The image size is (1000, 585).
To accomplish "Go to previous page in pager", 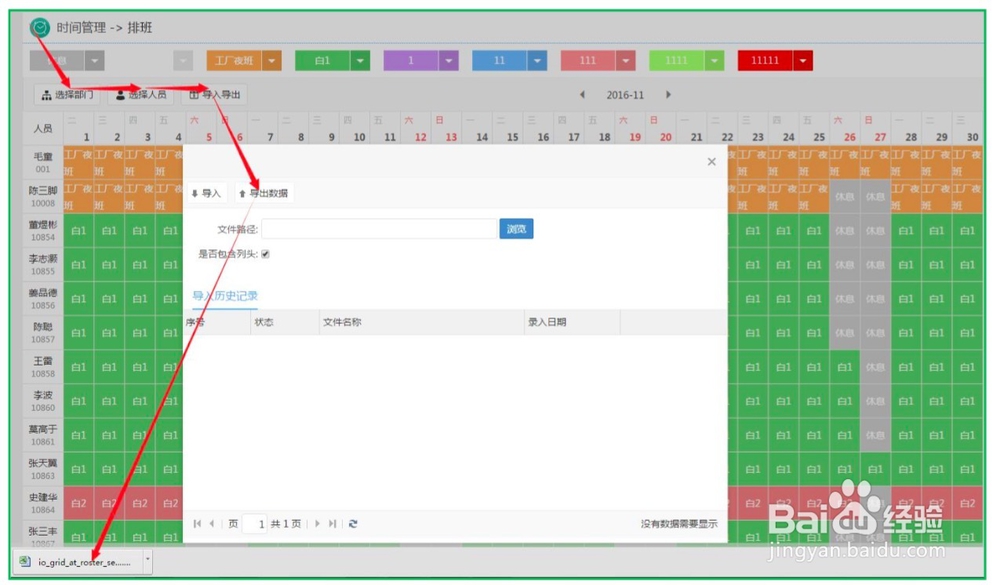I will [x=212, y=524].
